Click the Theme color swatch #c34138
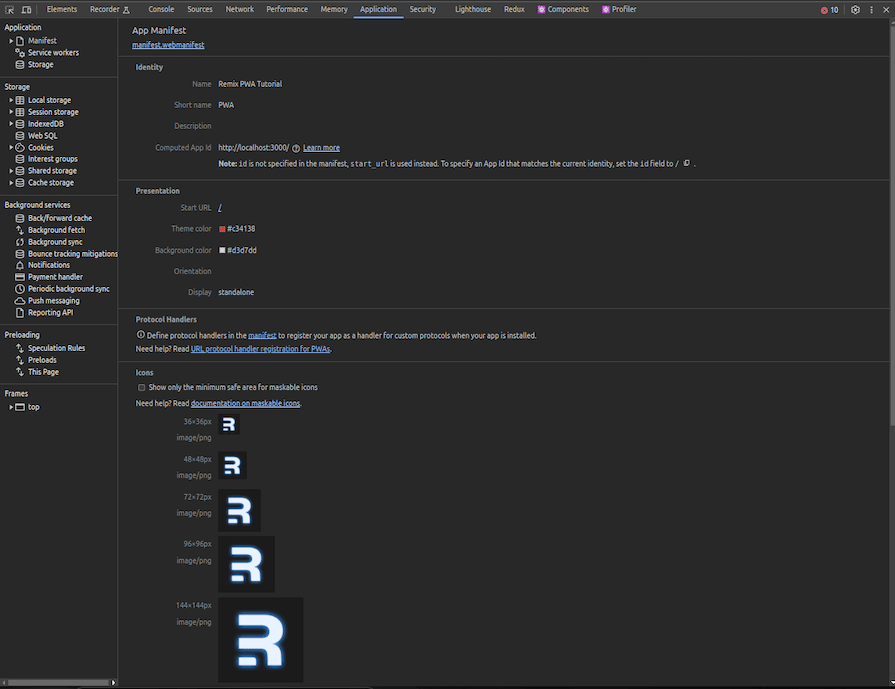The width and height of the screenshot is (895, 689). [x=222, y=229]
